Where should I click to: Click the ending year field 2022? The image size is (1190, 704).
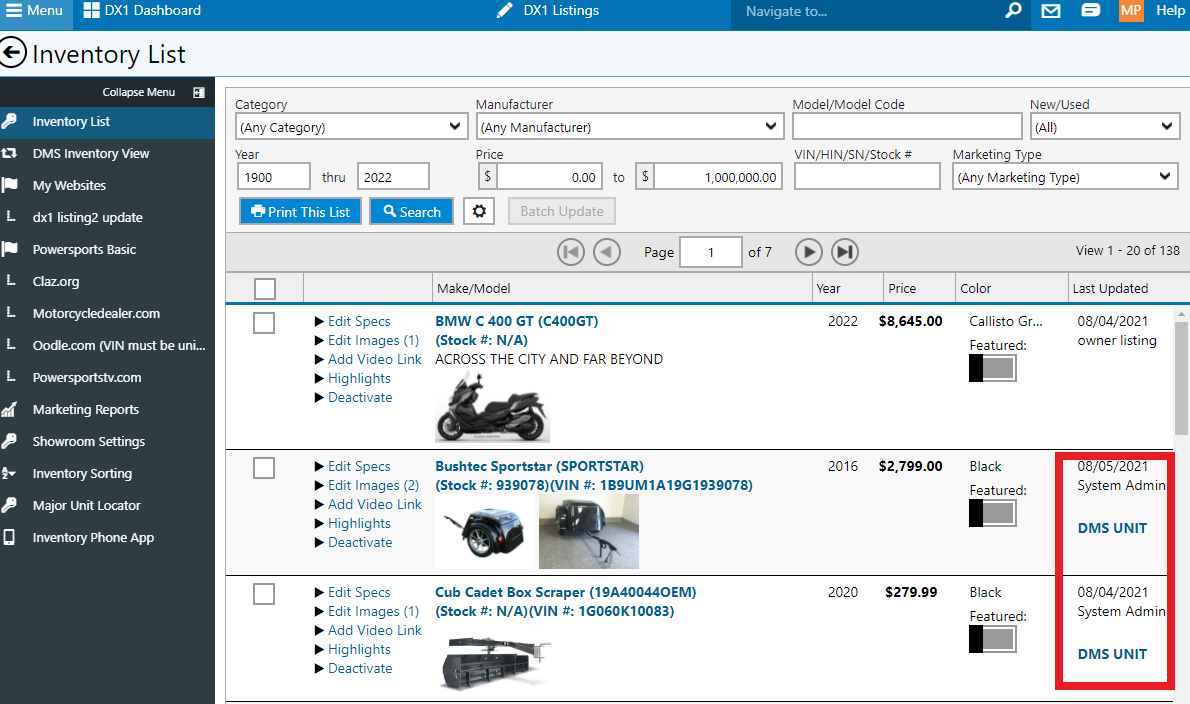click(393, 177)
